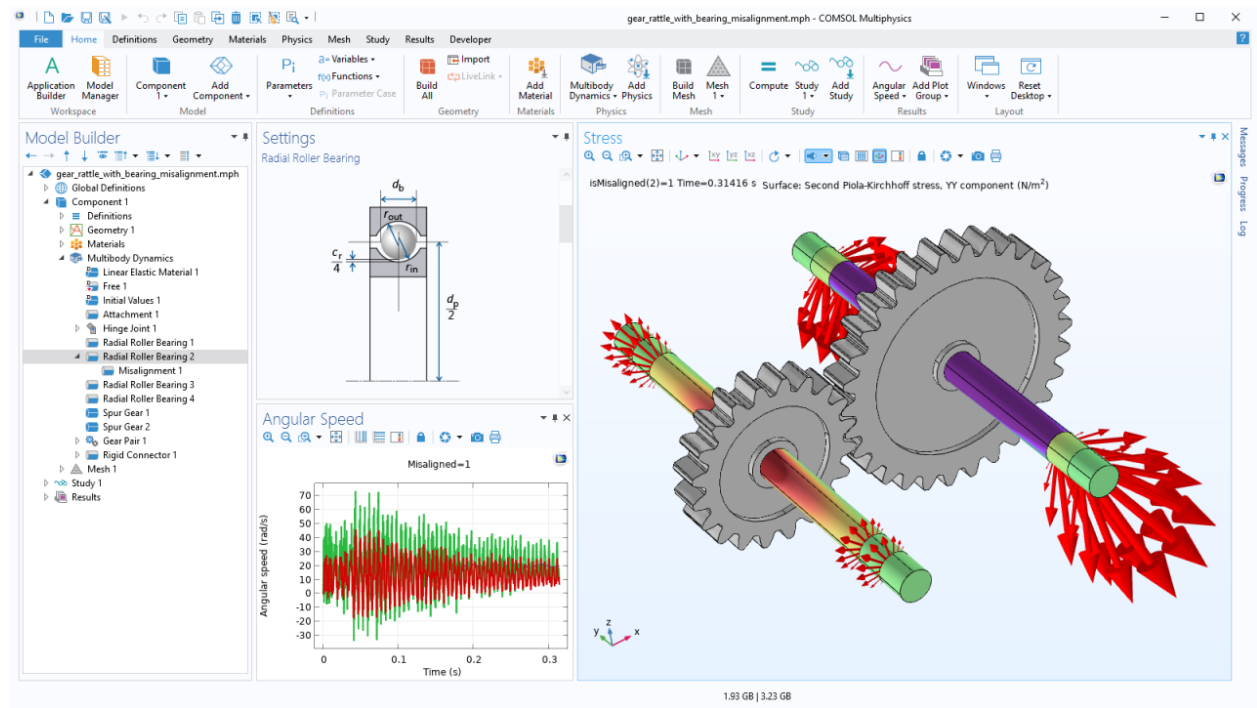
Task: Click Zoom In in the Angular Speed toolbar
Action: coord(268,437)
